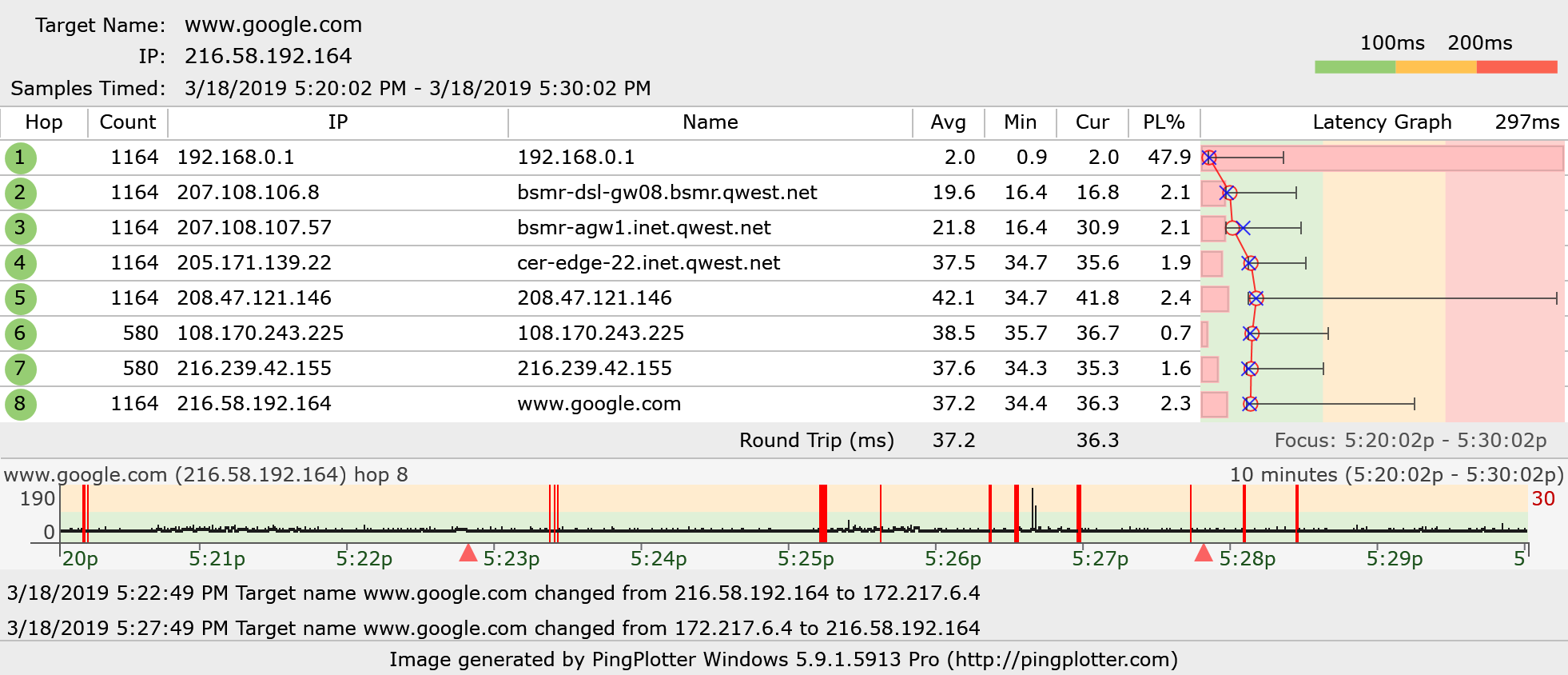Click hop 2 green circle icon
Screen dimensions: 1568x675
tap(20, 193)
